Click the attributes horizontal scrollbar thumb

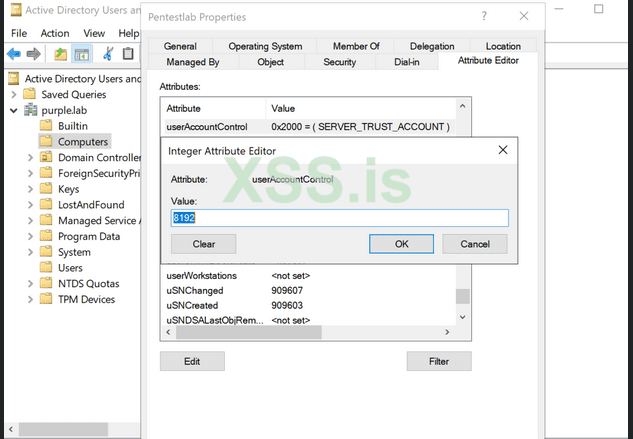pos(249,332)
